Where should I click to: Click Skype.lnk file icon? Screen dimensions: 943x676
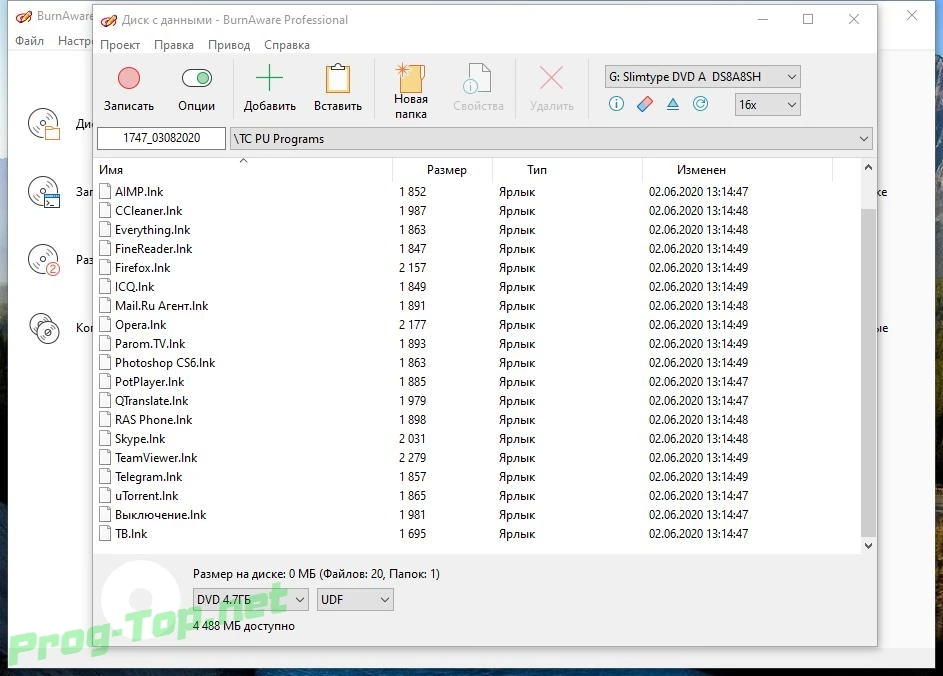coord(105,438)
